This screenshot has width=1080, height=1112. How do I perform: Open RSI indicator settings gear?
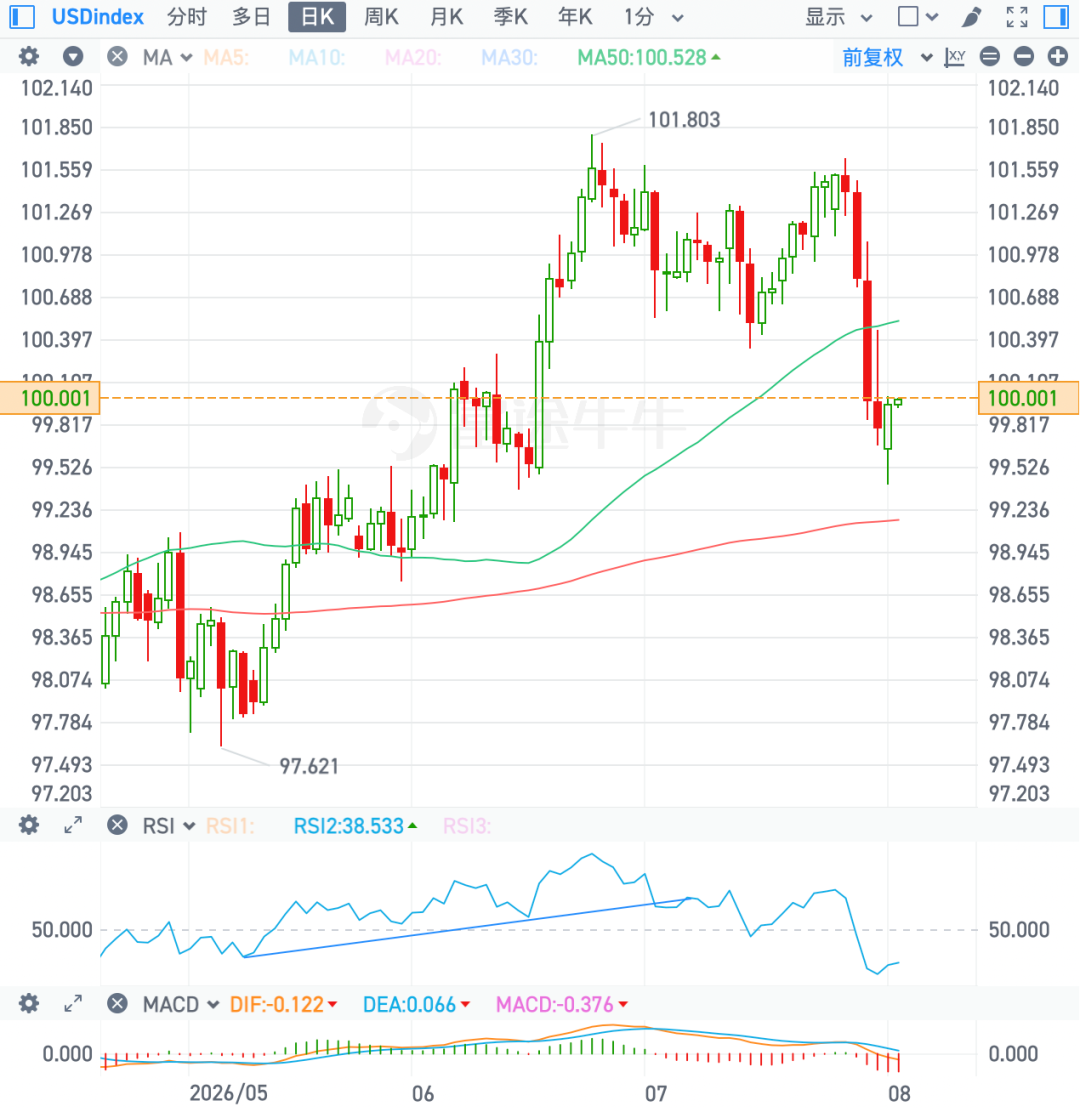pos(28,825)
